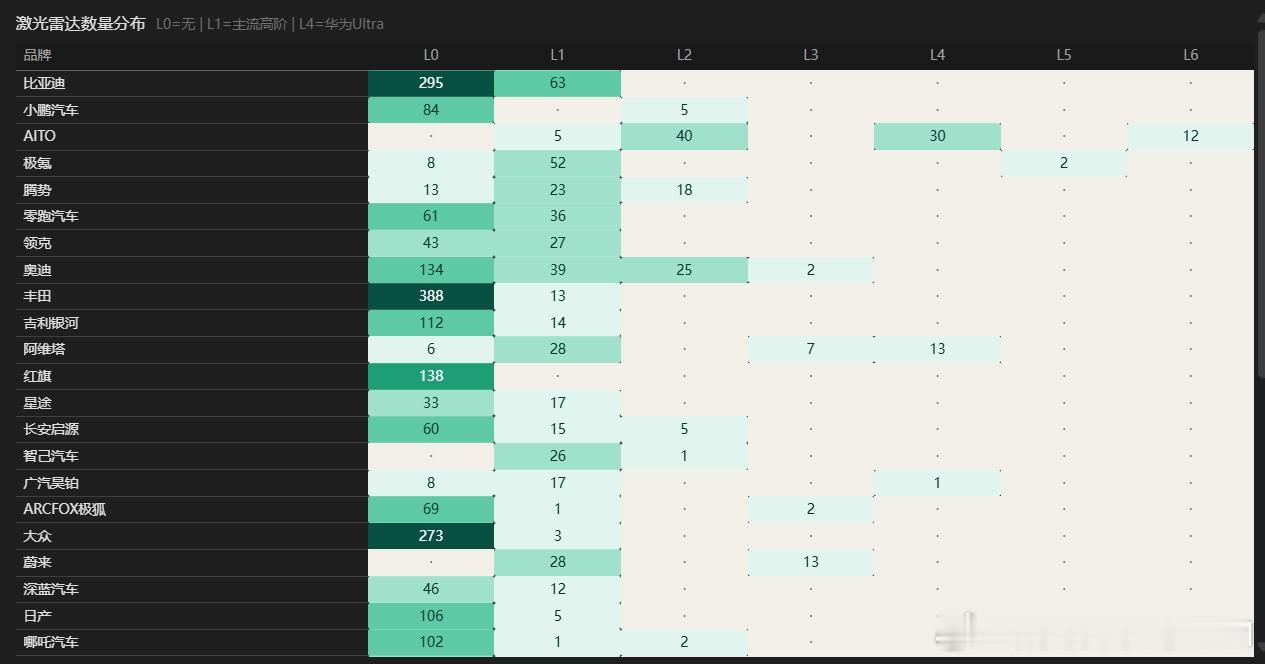Image resolution: width=1265 pixels, height=664 pixels.
Task: Click the L6 column header
Action: (1190, 55)
